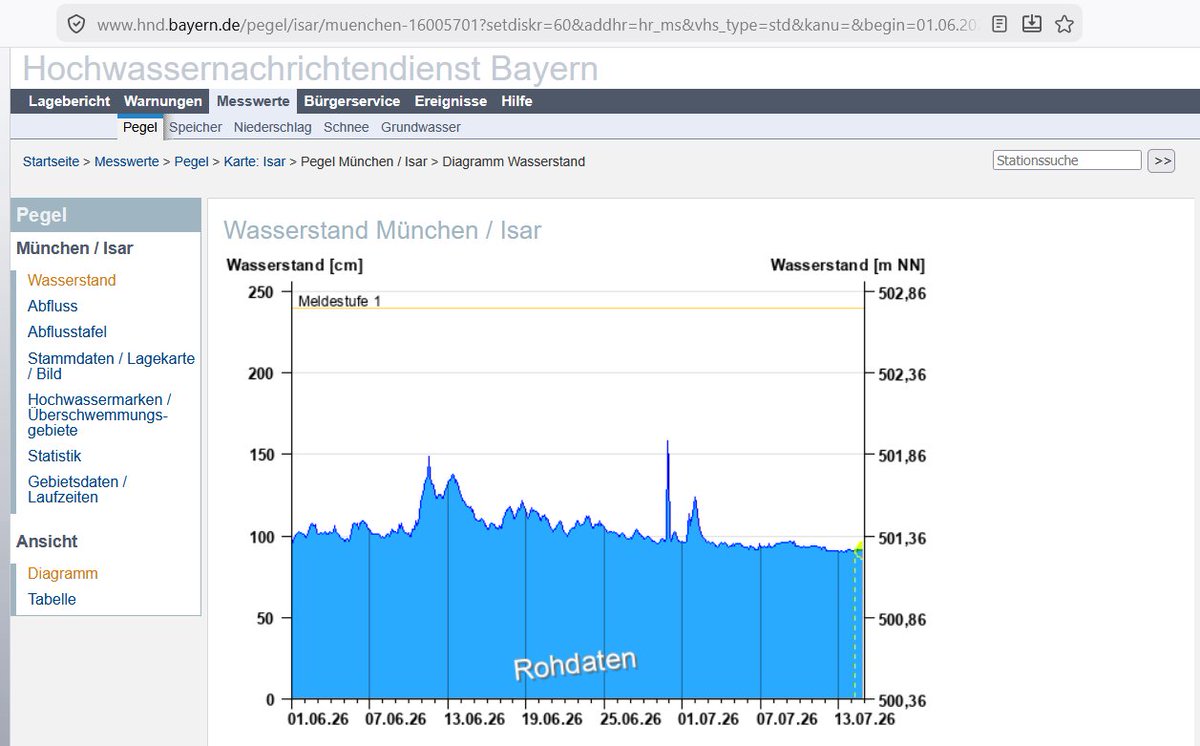Screen dimensions: 1200x746
Task: Click München / Isar sidebar heading
Action: (x=75, y=248)
